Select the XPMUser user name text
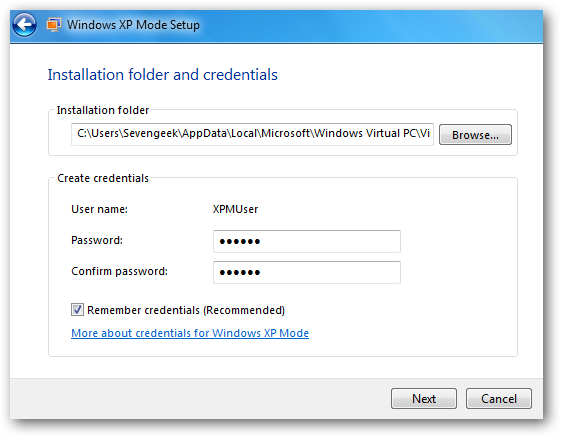Viewport: 561px width, 437px height. coord(235,209)
